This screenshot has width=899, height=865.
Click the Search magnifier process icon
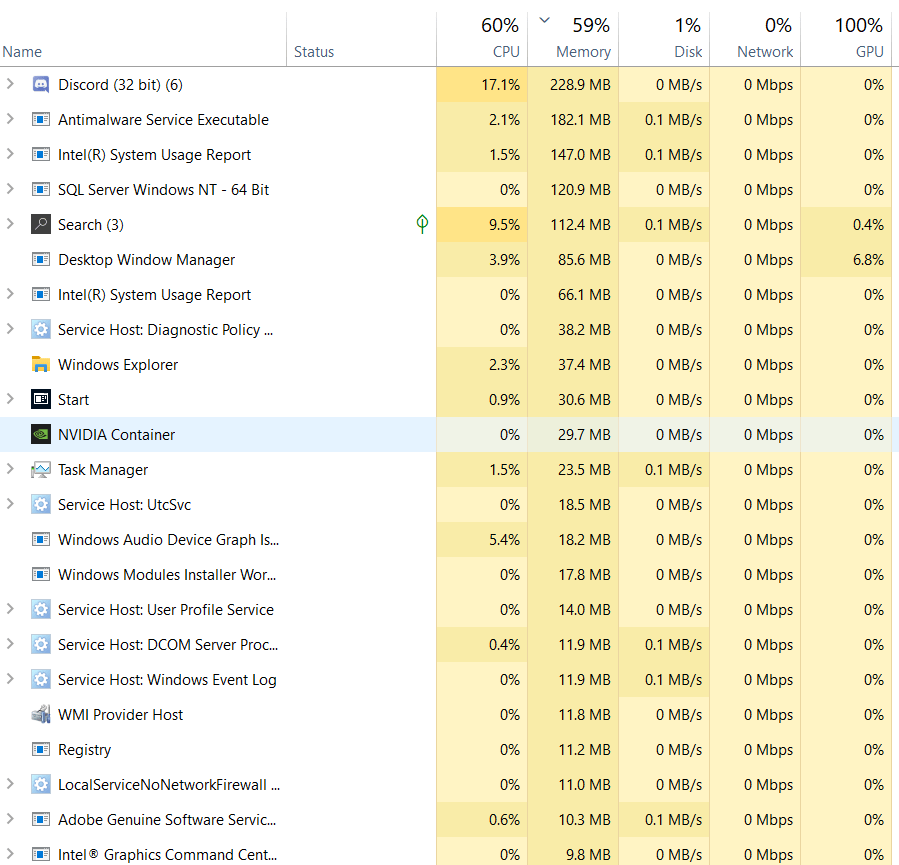pos(41,225)
